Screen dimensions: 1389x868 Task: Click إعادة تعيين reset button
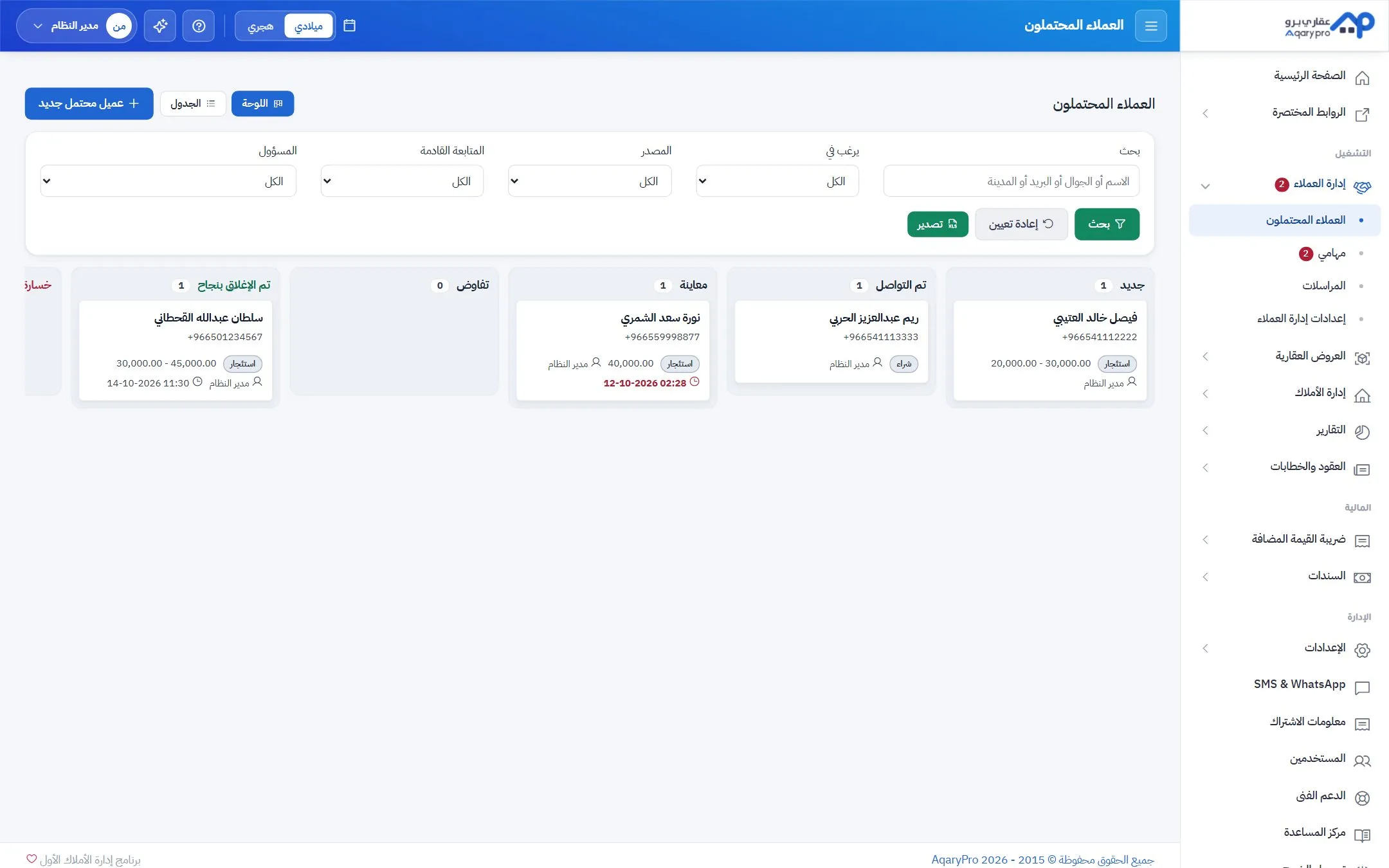point(1021,224)
